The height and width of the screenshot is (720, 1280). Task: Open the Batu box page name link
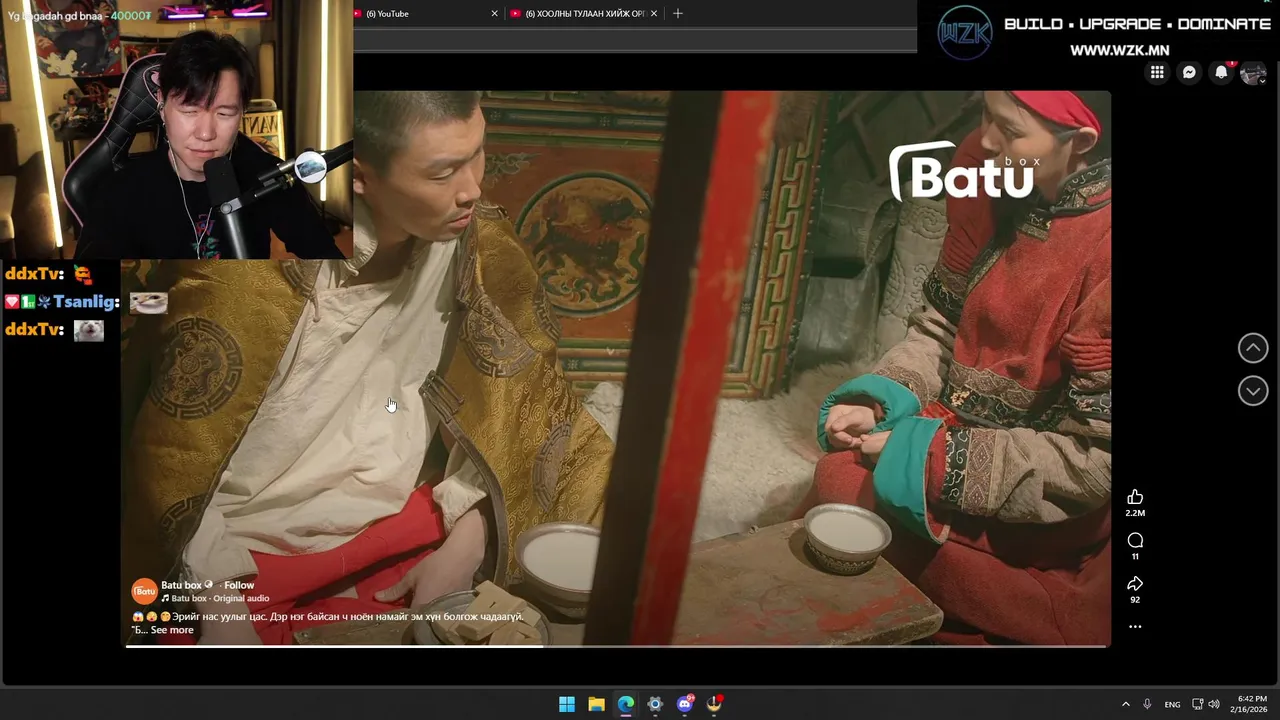tap(182, 585)
